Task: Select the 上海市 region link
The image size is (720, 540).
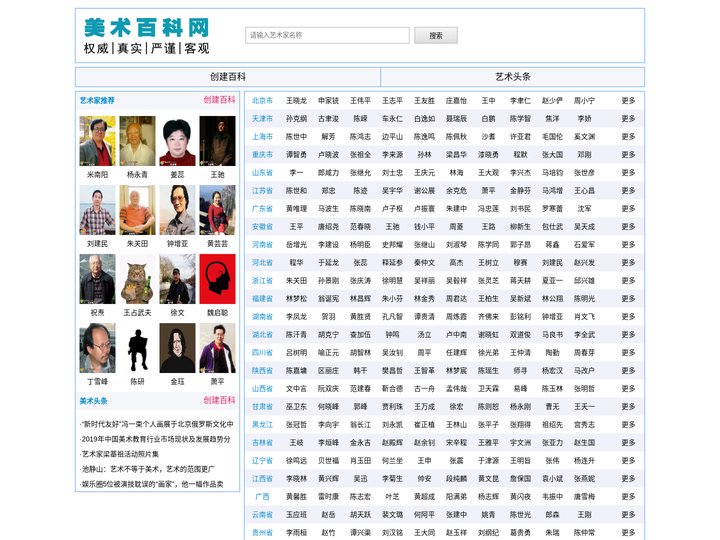Action: [262, 136]
